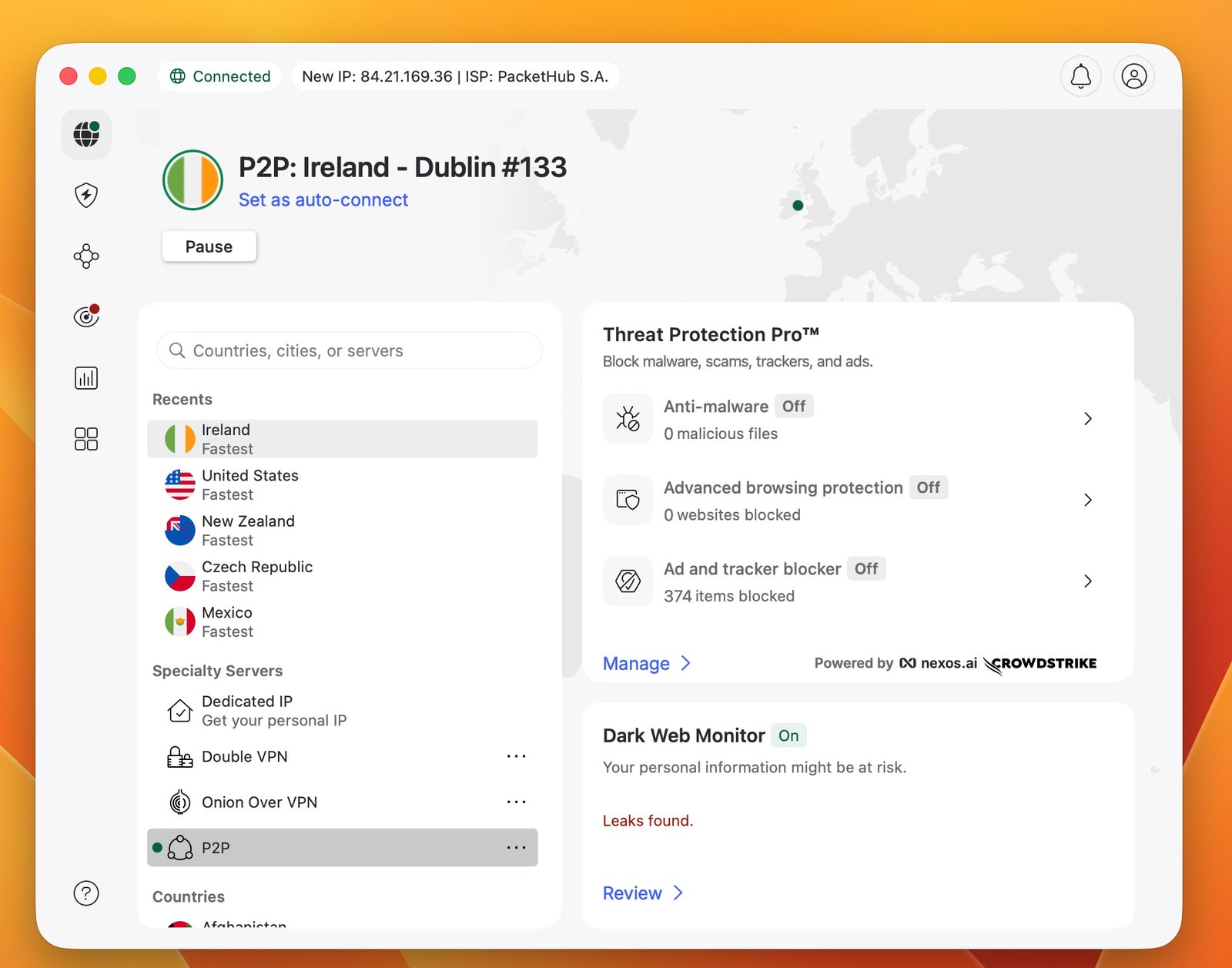The height and width of the screenshot is (968, 1232).
Task: Open the notification bell icon
Action: [x=1081, y=76]
